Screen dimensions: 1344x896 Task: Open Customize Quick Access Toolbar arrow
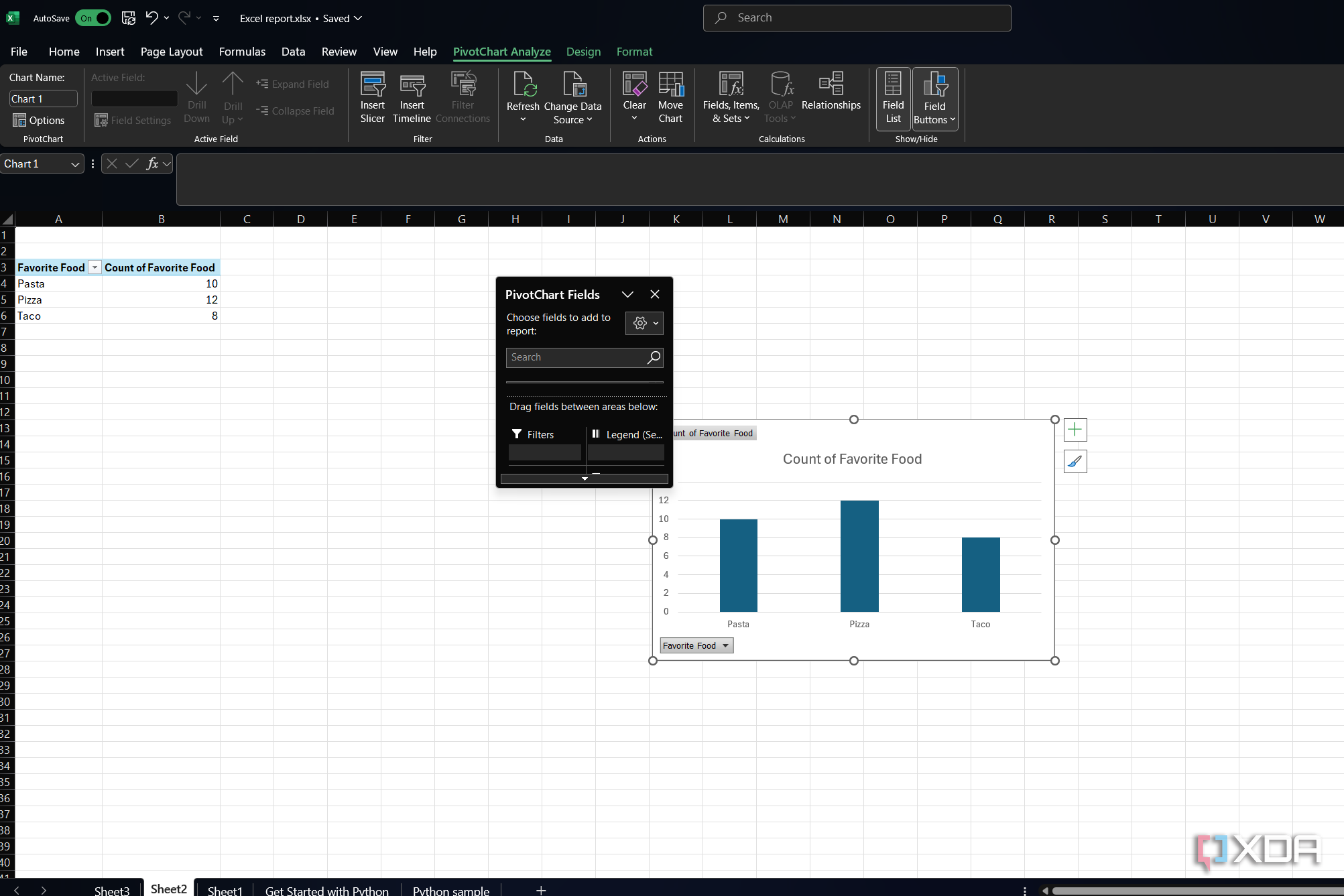click(x=216, y=18)
